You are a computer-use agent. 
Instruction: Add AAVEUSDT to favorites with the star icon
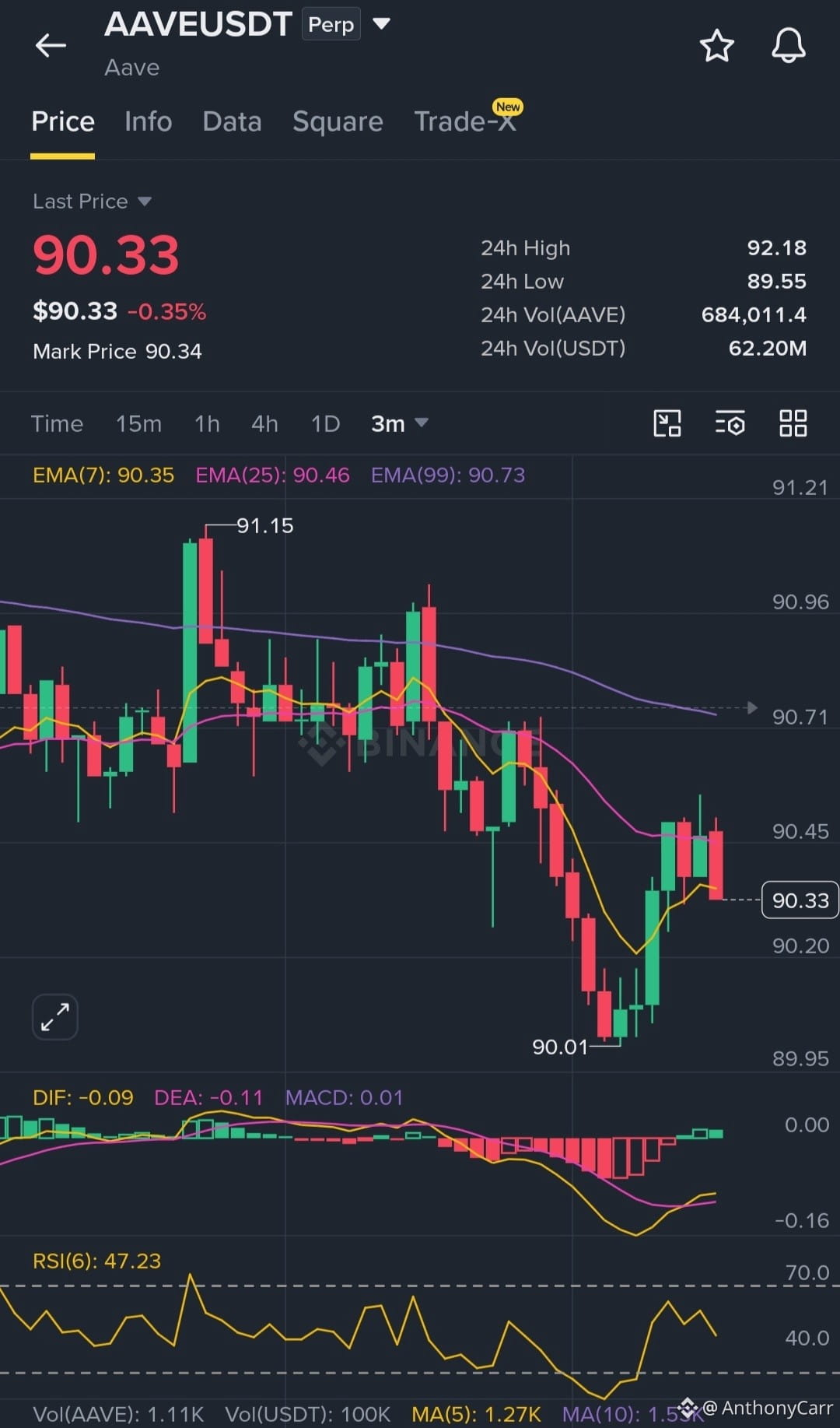(716, 46)
